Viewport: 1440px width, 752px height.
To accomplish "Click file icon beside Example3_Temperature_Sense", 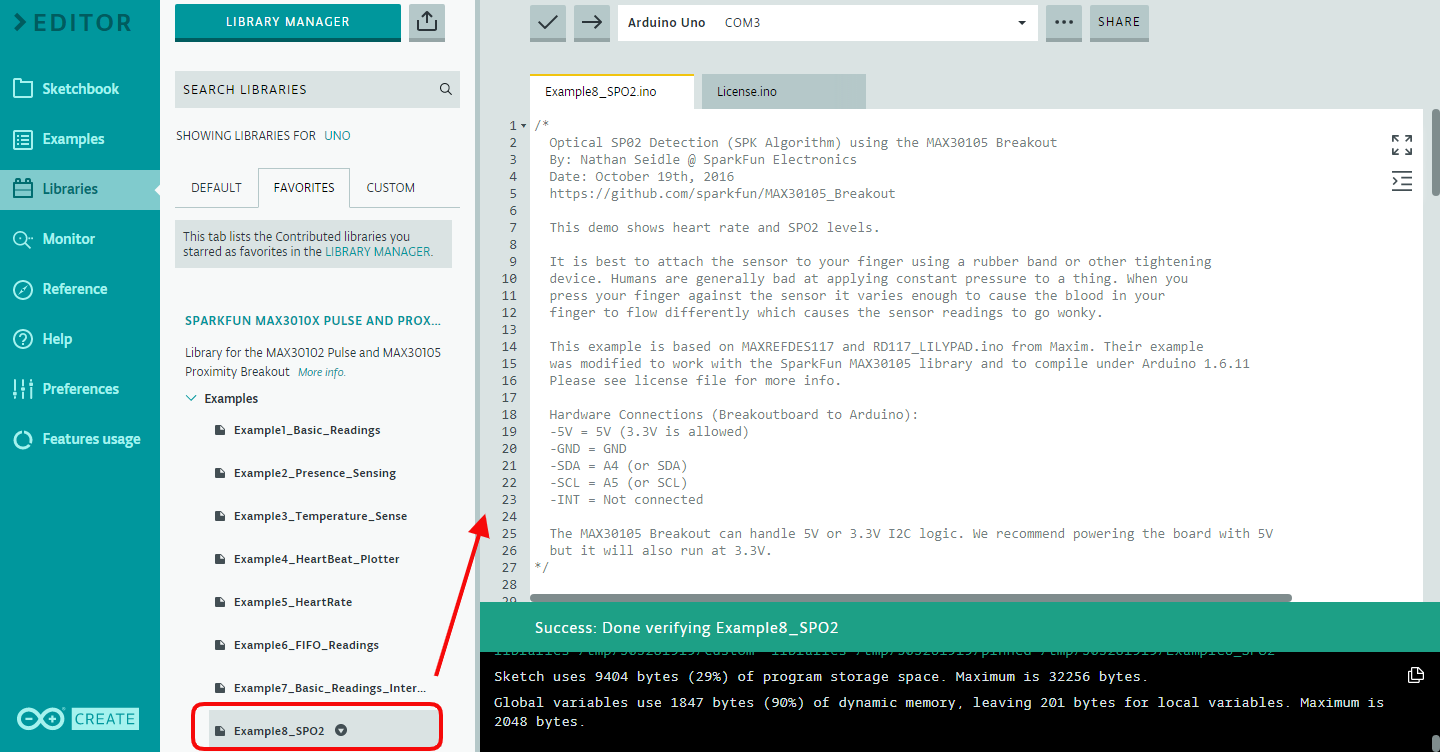I will [x=220, y=516].
